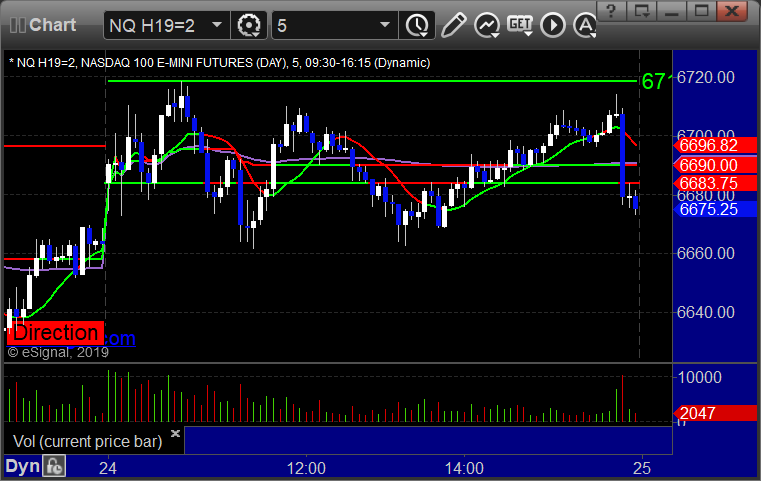Open the blue .com link

[x=119, y=338]
